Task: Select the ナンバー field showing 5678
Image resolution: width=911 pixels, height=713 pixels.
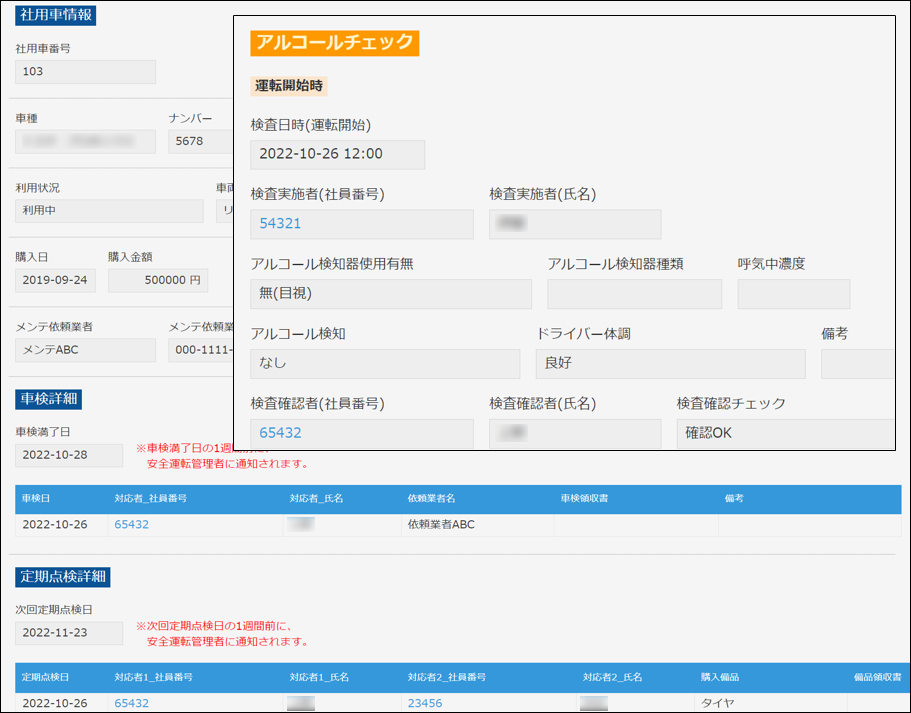Action: point(200,141)
